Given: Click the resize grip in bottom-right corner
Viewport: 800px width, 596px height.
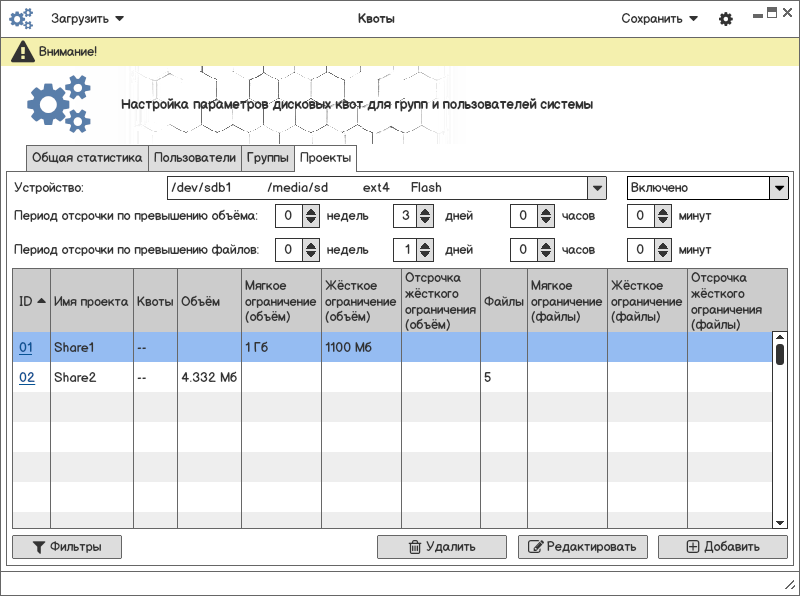Looking at the screenshot, I should [x=788, y=584].
